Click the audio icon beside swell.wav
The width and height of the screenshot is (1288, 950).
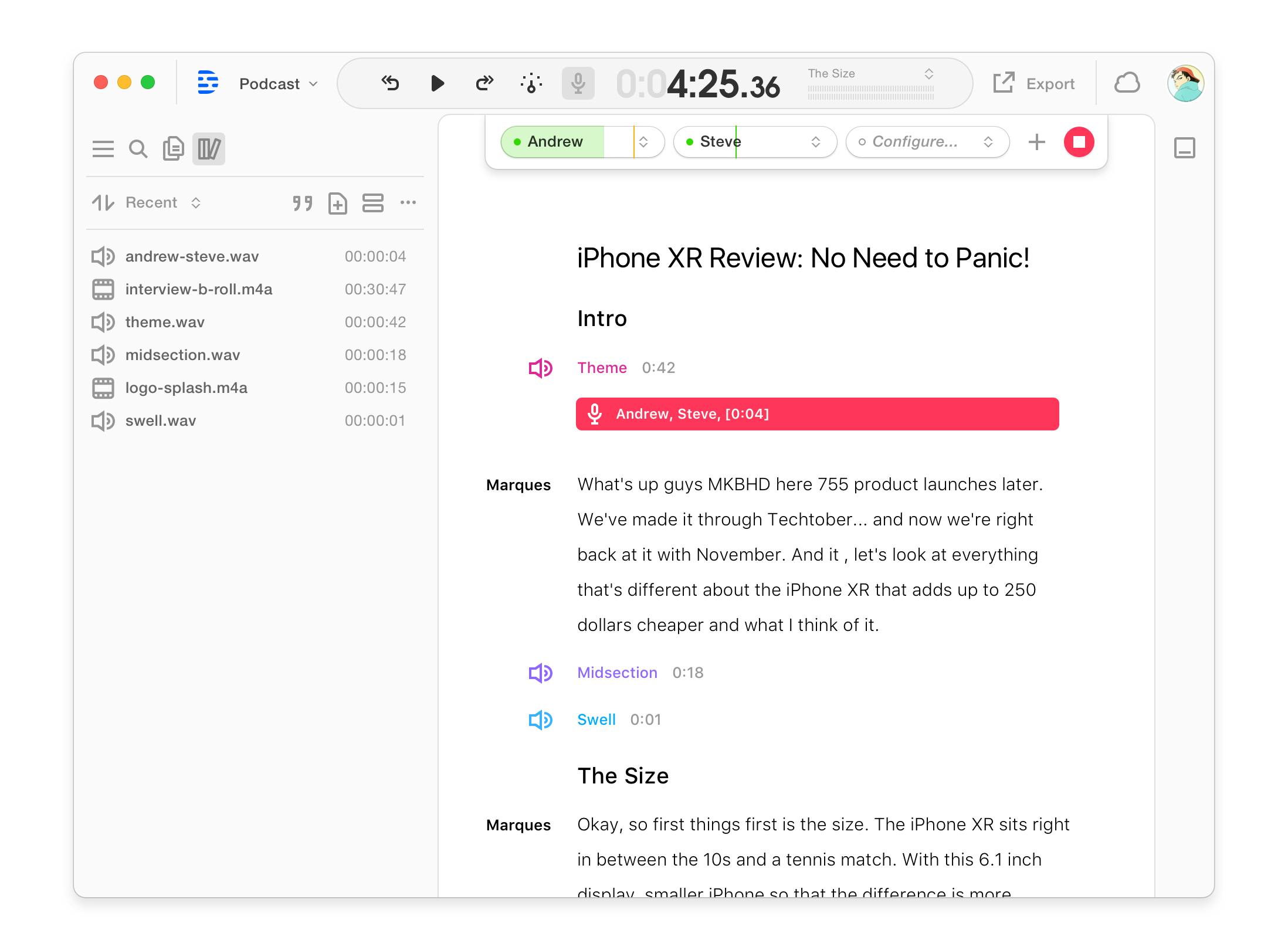click(103, 420)
